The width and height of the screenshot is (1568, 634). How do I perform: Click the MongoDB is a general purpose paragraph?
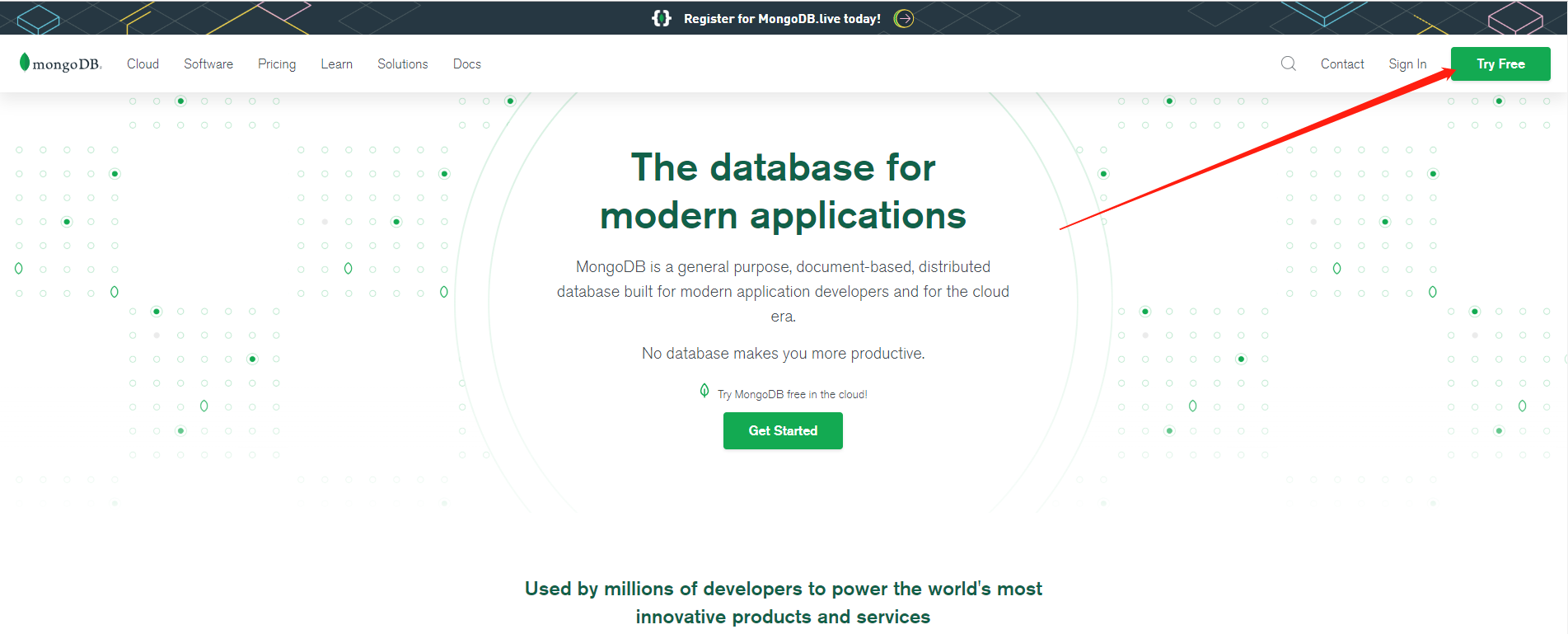coord(783,291)
